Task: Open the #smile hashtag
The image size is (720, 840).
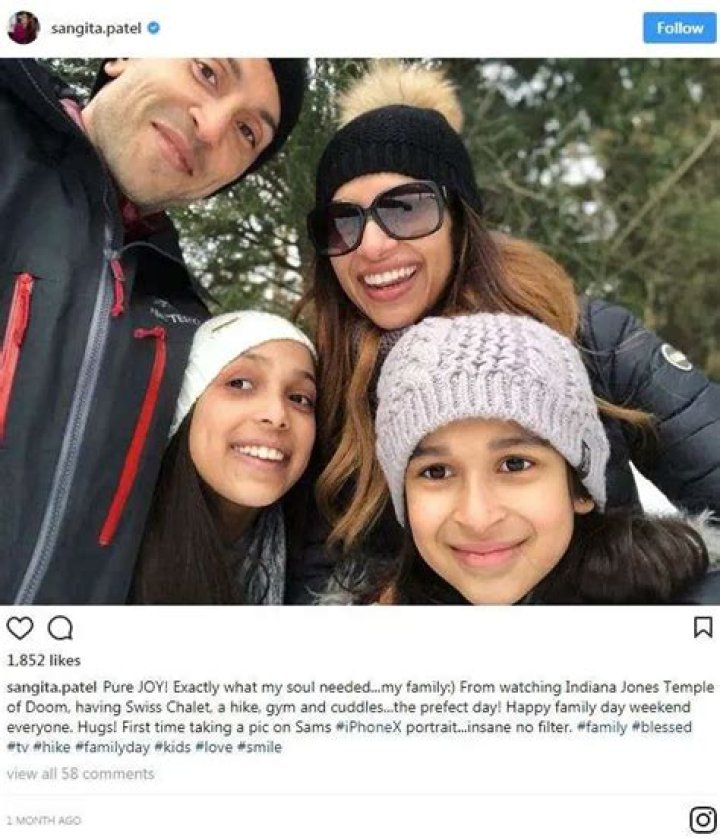Action: [x=259, y=747]
